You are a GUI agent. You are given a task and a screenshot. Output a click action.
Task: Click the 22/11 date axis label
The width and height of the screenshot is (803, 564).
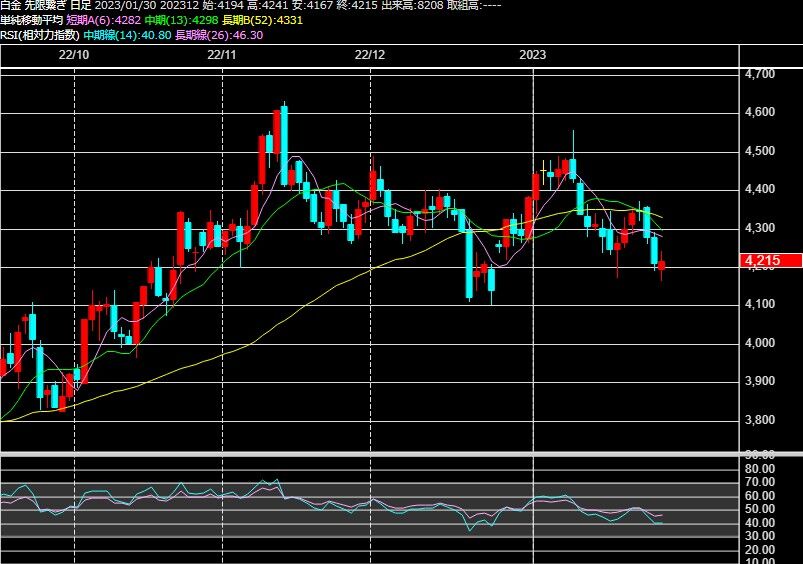coord(222,55)
